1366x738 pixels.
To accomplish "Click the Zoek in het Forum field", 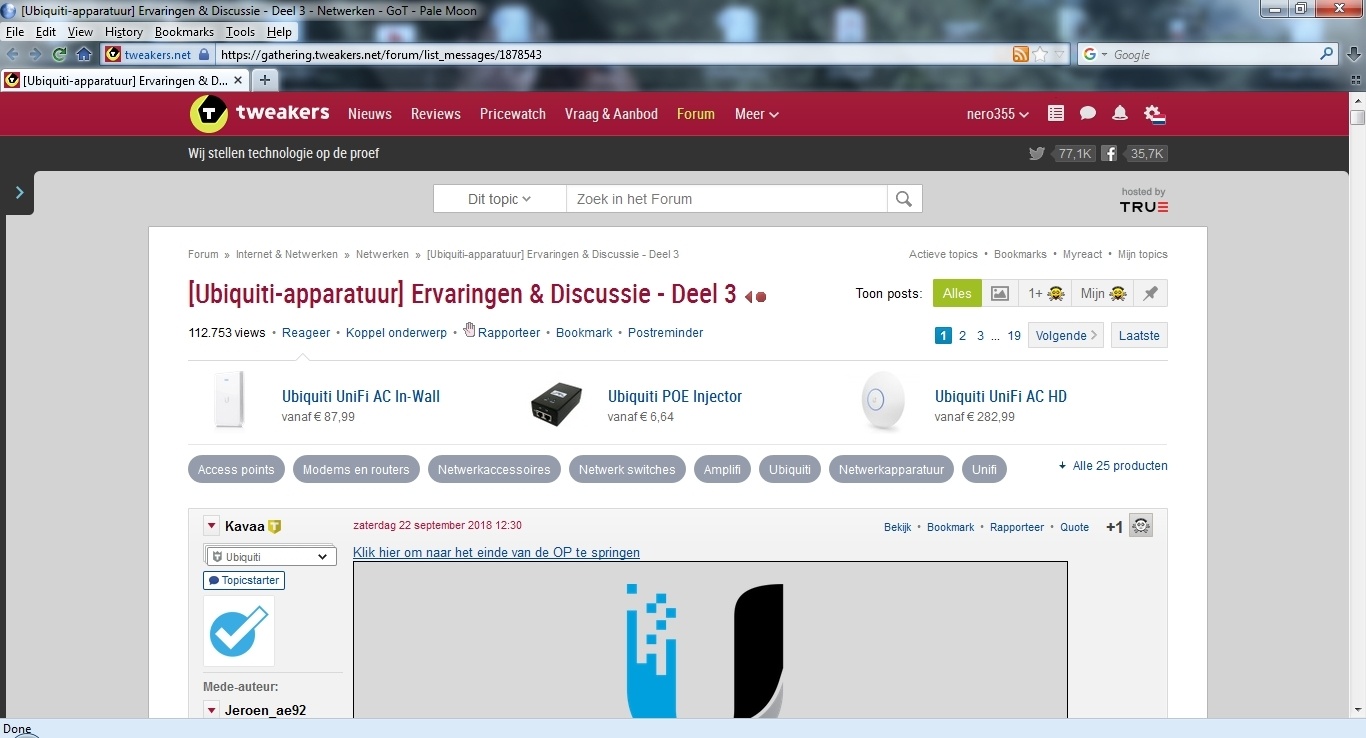I will point(727,199).
